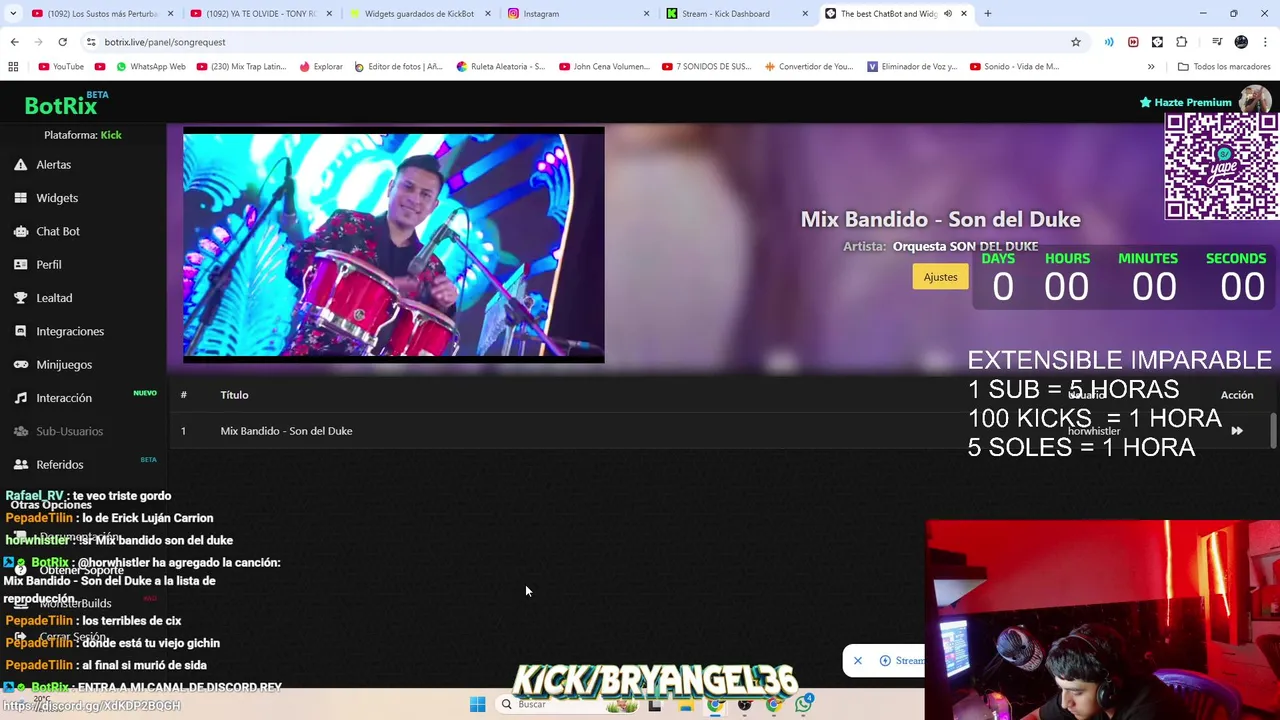Image resolution: width=1280 pixels, height=720 pixels.
Task: Click the Interacción music note icon
Action: 20,398
